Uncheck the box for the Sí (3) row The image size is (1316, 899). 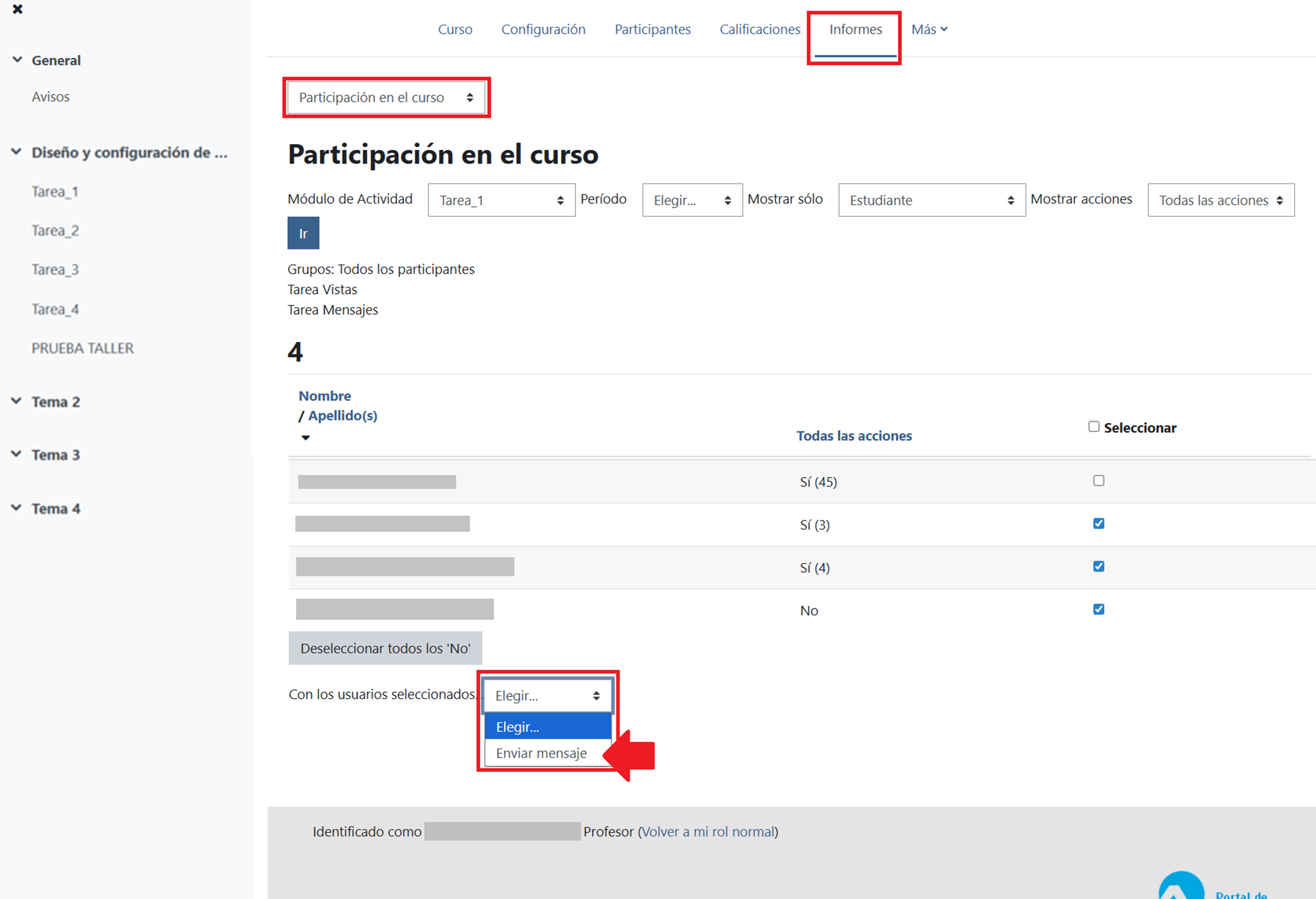1099,524
